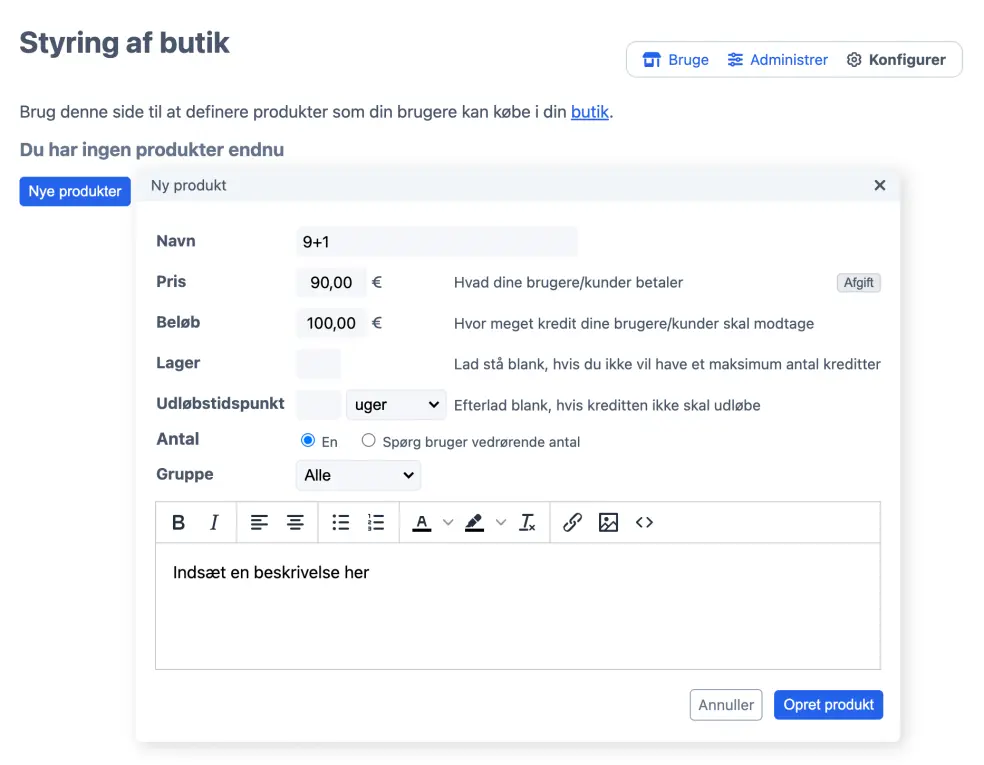Insert a hyperlink into description
This screenshot has width=984, height=765.
pos(572,522)
